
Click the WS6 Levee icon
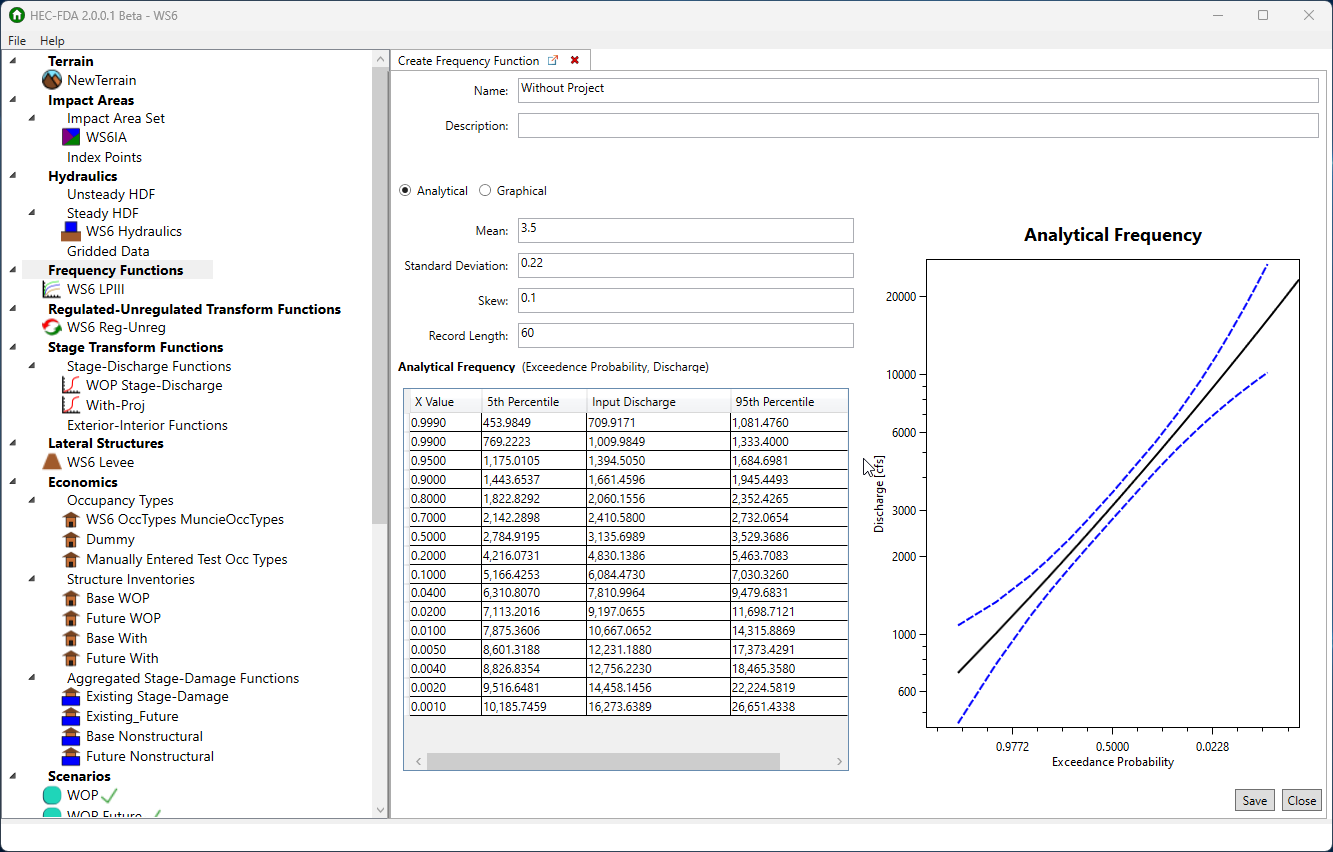tap(52, 462)
